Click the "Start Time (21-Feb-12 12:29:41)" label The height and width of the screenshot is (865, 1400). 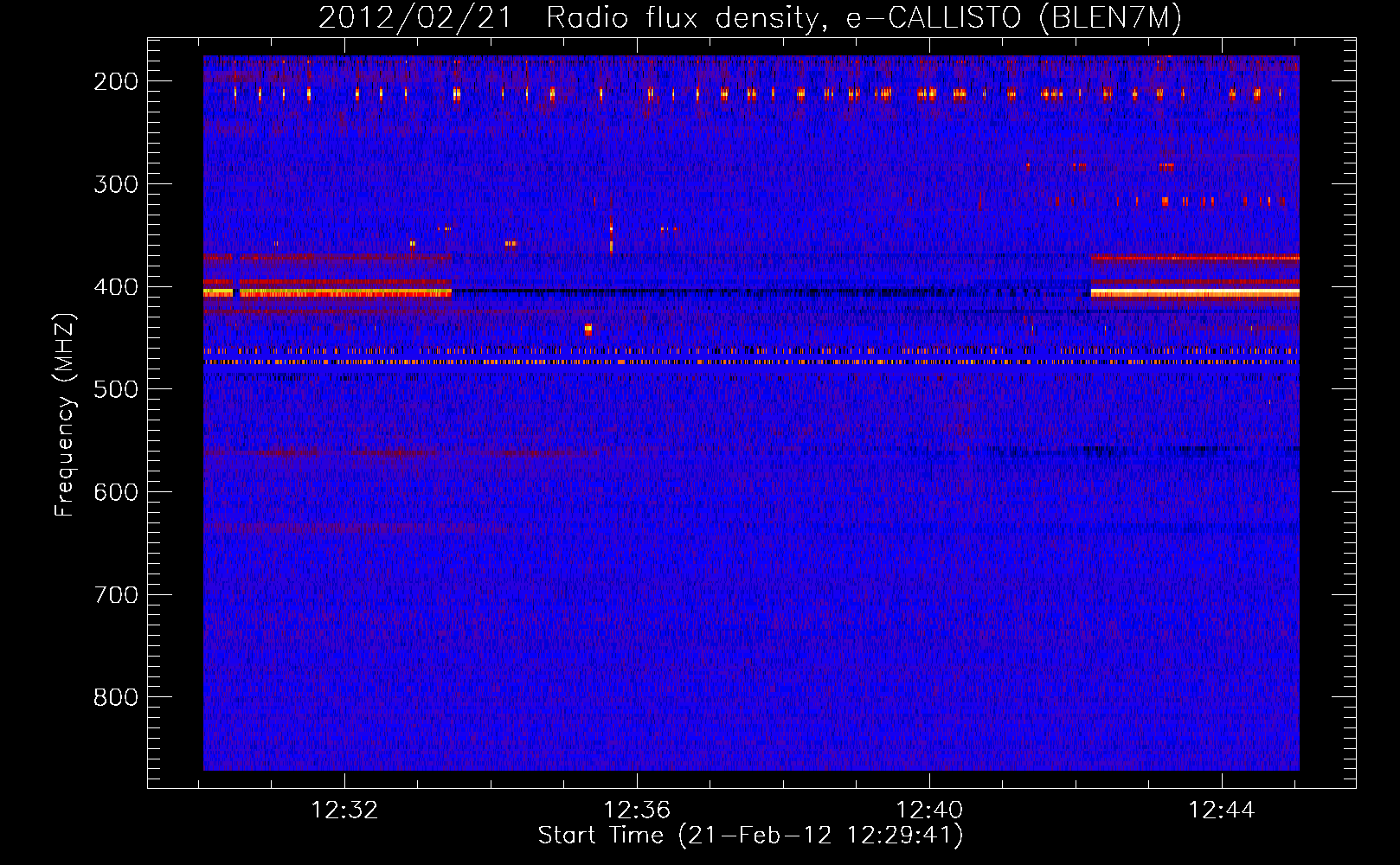point(750,836)
